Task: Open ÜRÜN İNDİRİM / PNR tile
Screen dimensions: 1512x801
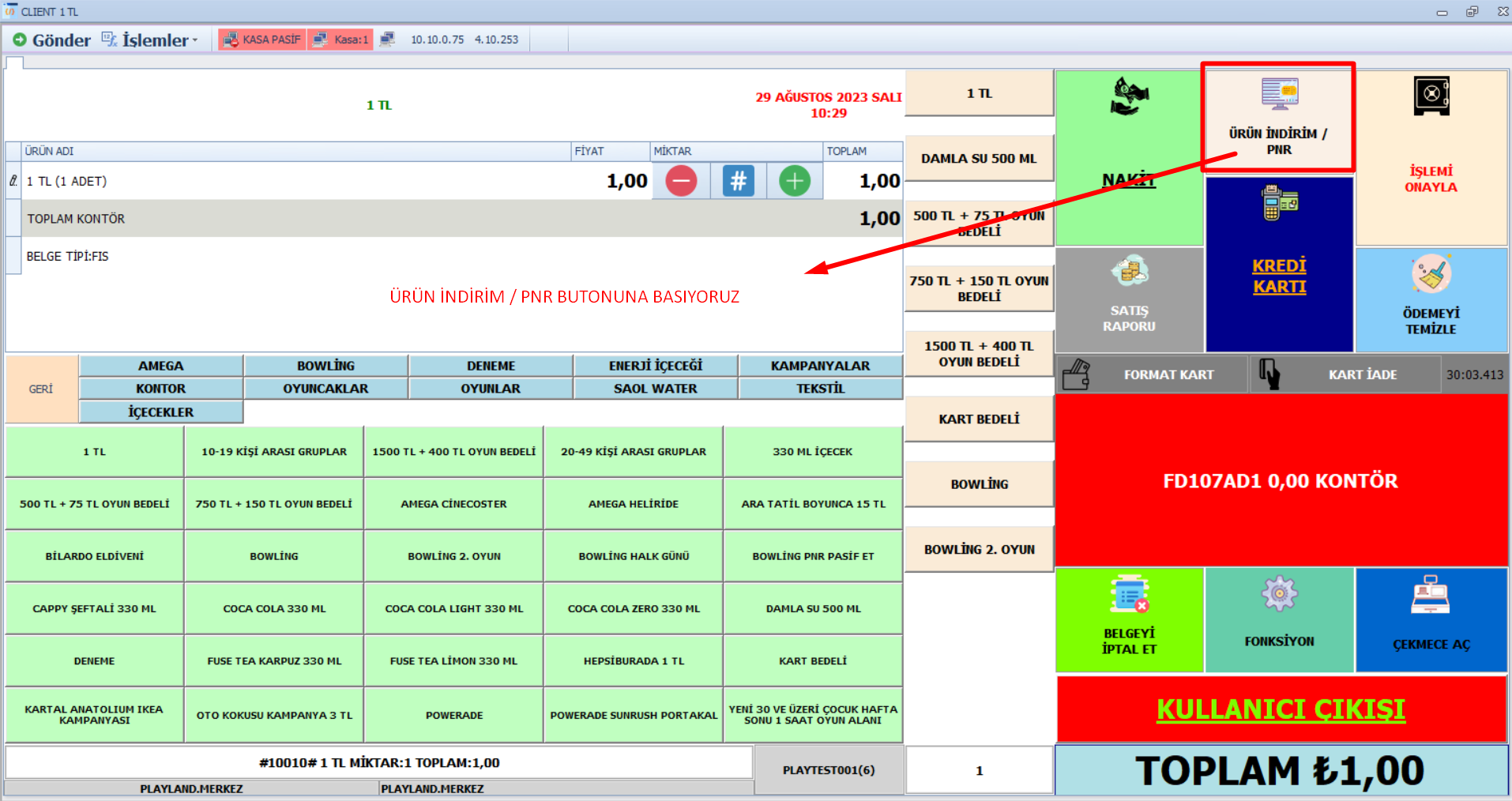Action: (1278, 118)
